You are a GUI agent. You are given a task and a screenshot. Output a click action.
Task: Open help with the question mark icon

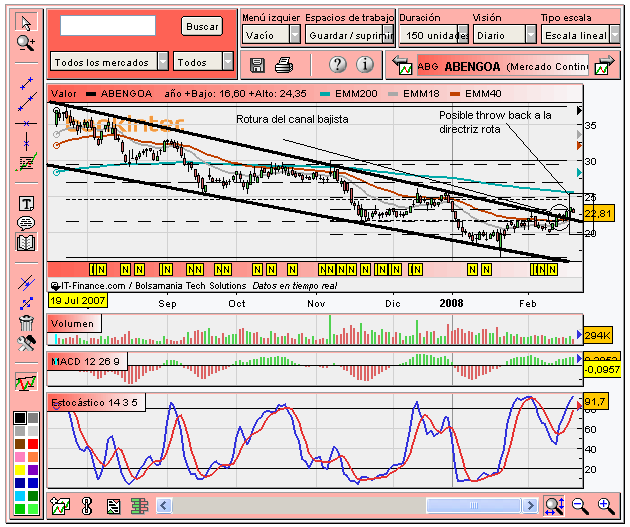(338, 64)
